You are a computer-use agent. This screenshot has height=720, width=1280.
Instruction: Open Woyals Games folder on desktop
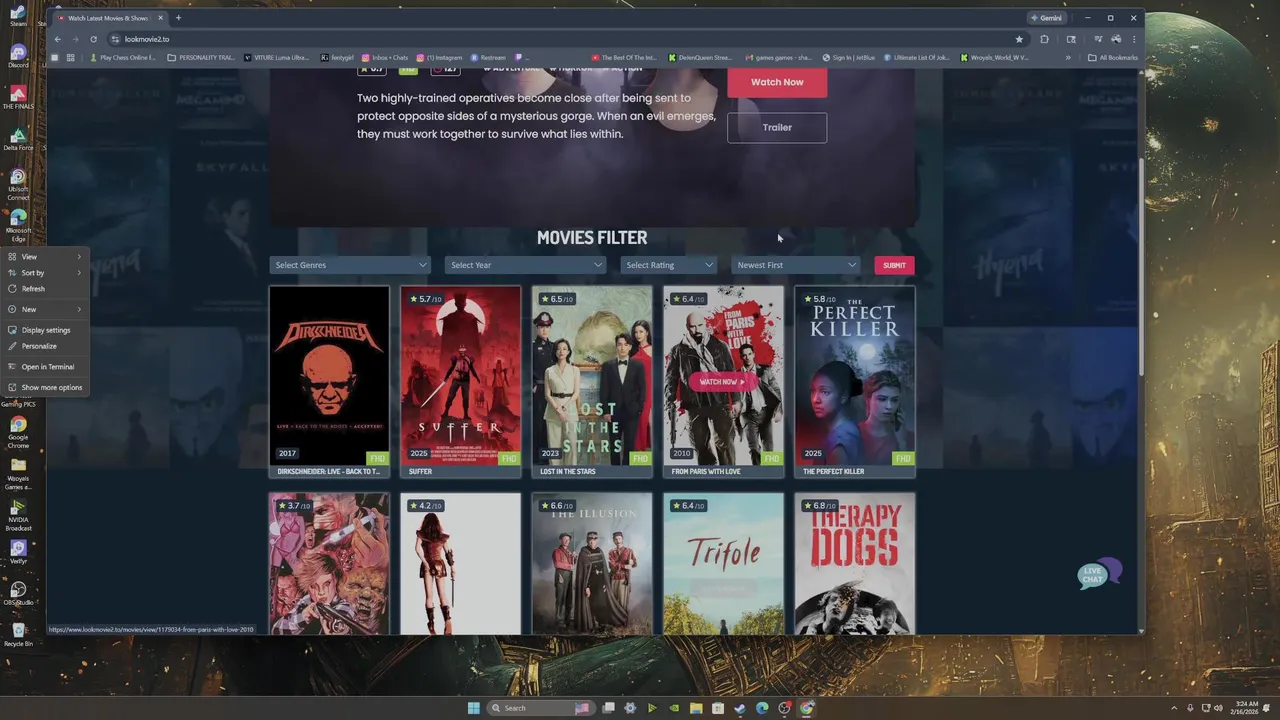18,474
